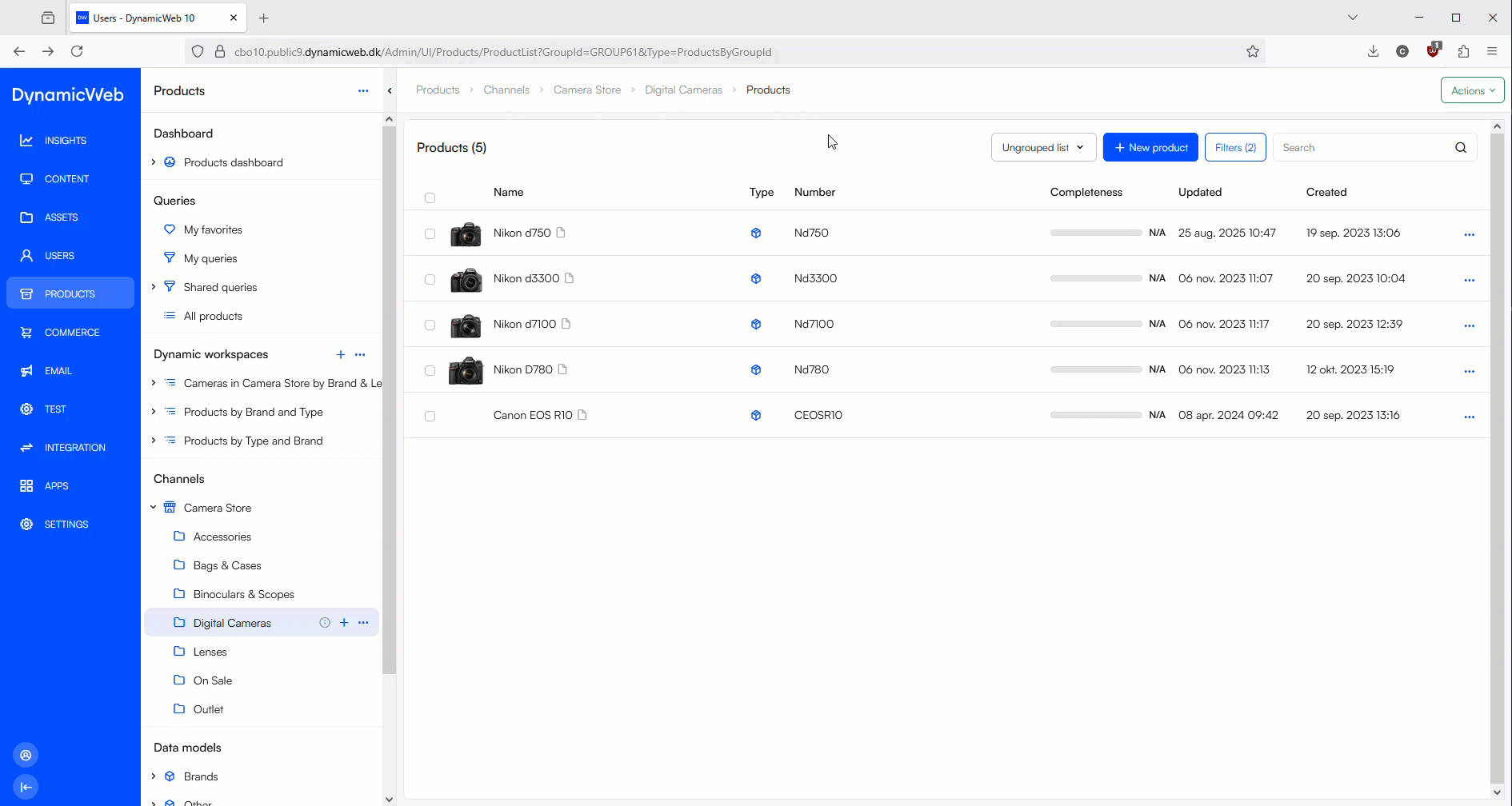Go to Camera Store breadcrumb
1512x806 pixels.
click(x=586, y=90)
